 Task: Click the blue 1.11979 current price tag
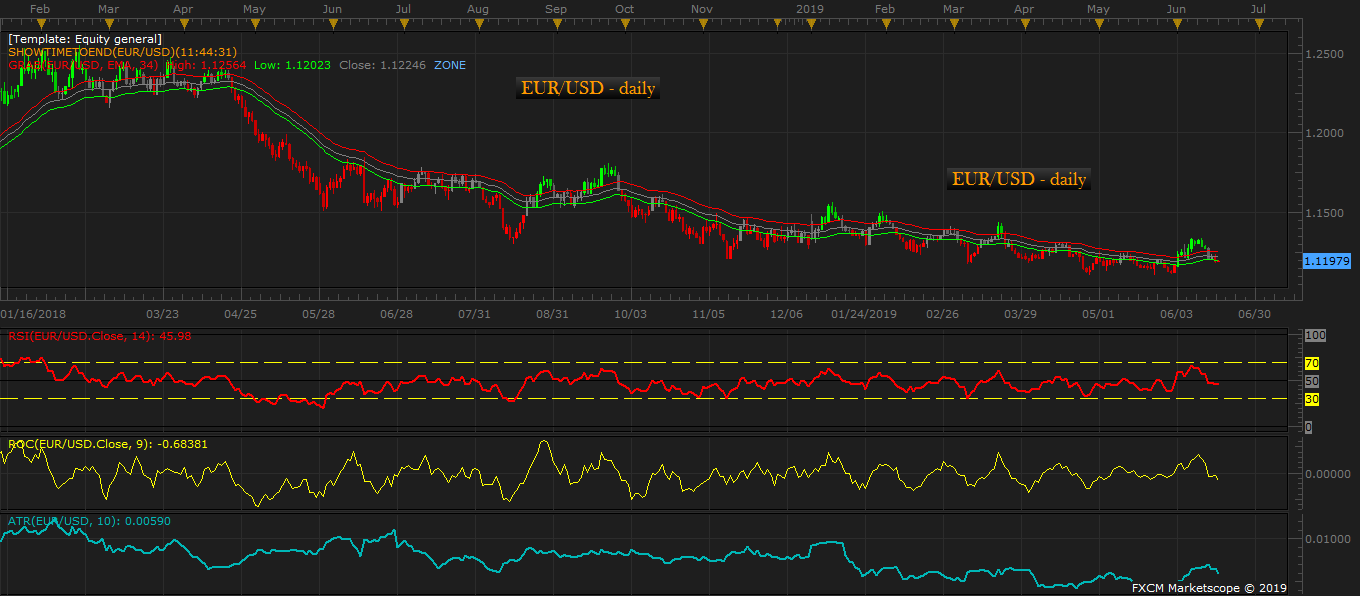point(1327,260)
